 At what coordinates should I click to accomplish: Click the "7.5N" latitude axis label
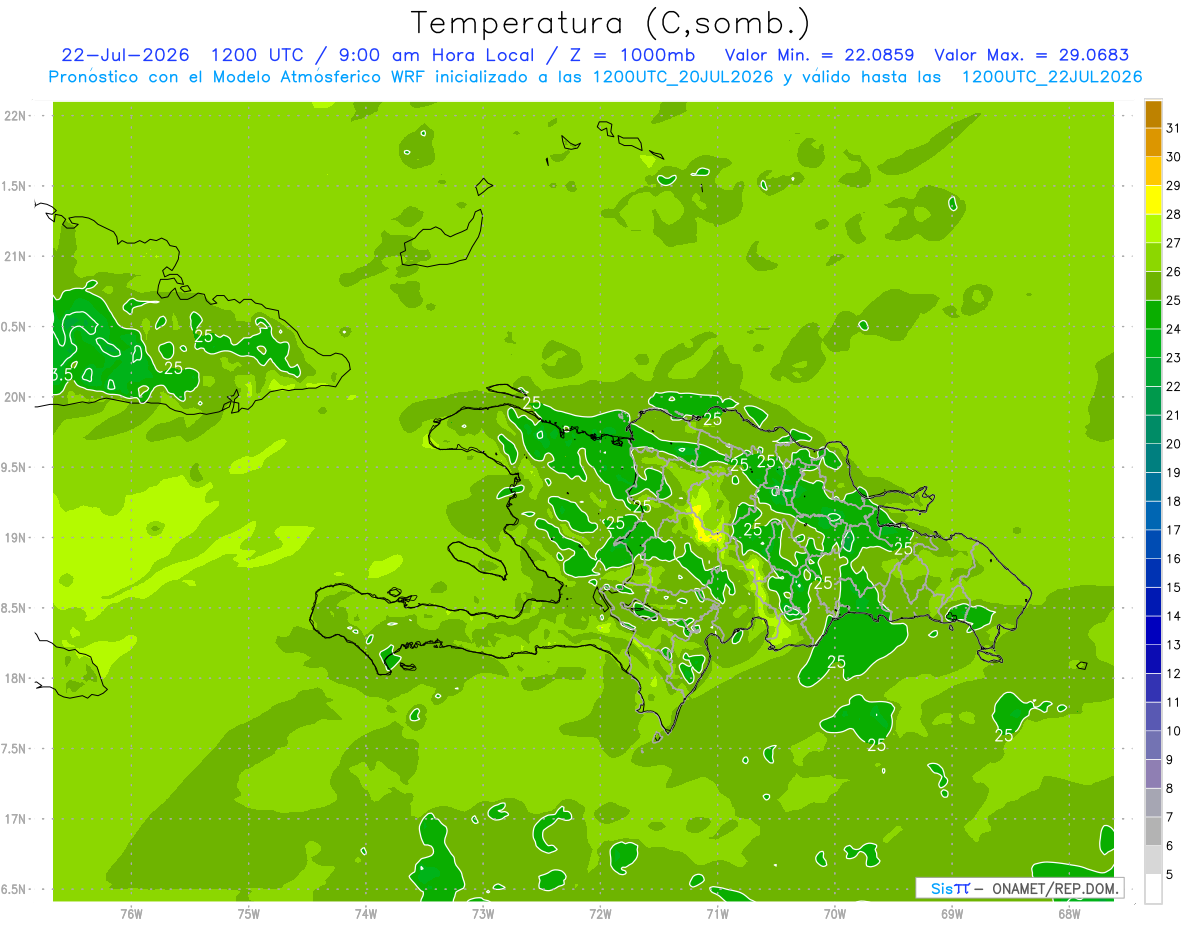click(x=15, y=749)
